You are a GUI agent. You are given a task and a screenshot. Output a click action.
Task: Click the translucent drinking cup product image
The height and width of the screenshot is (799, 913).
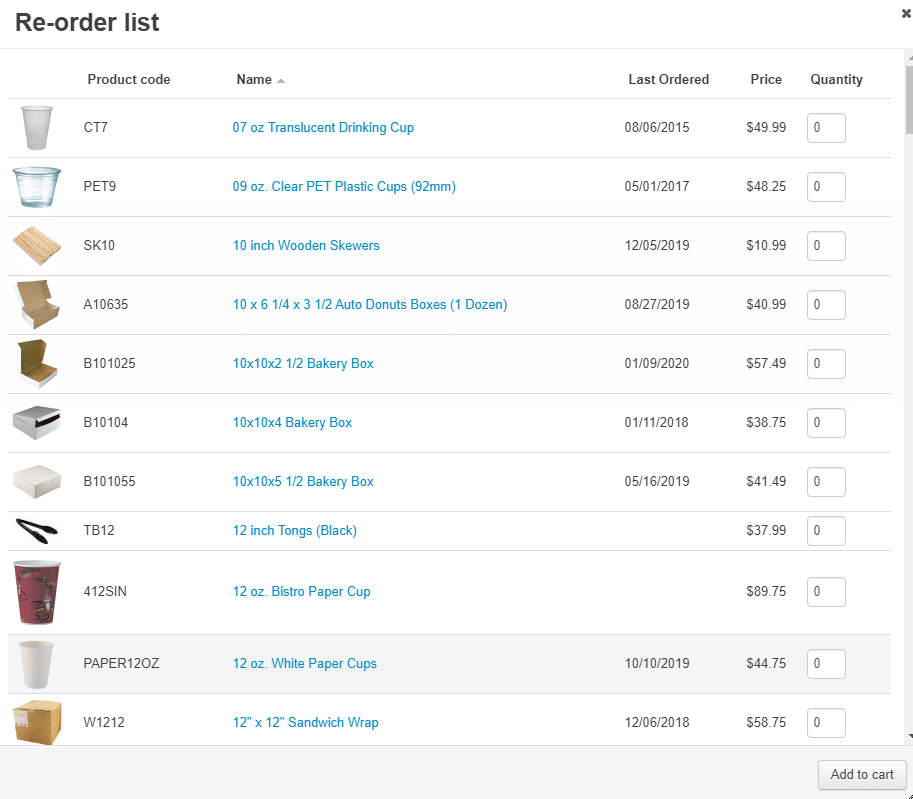pyautogui.click(x=36, y=128)
